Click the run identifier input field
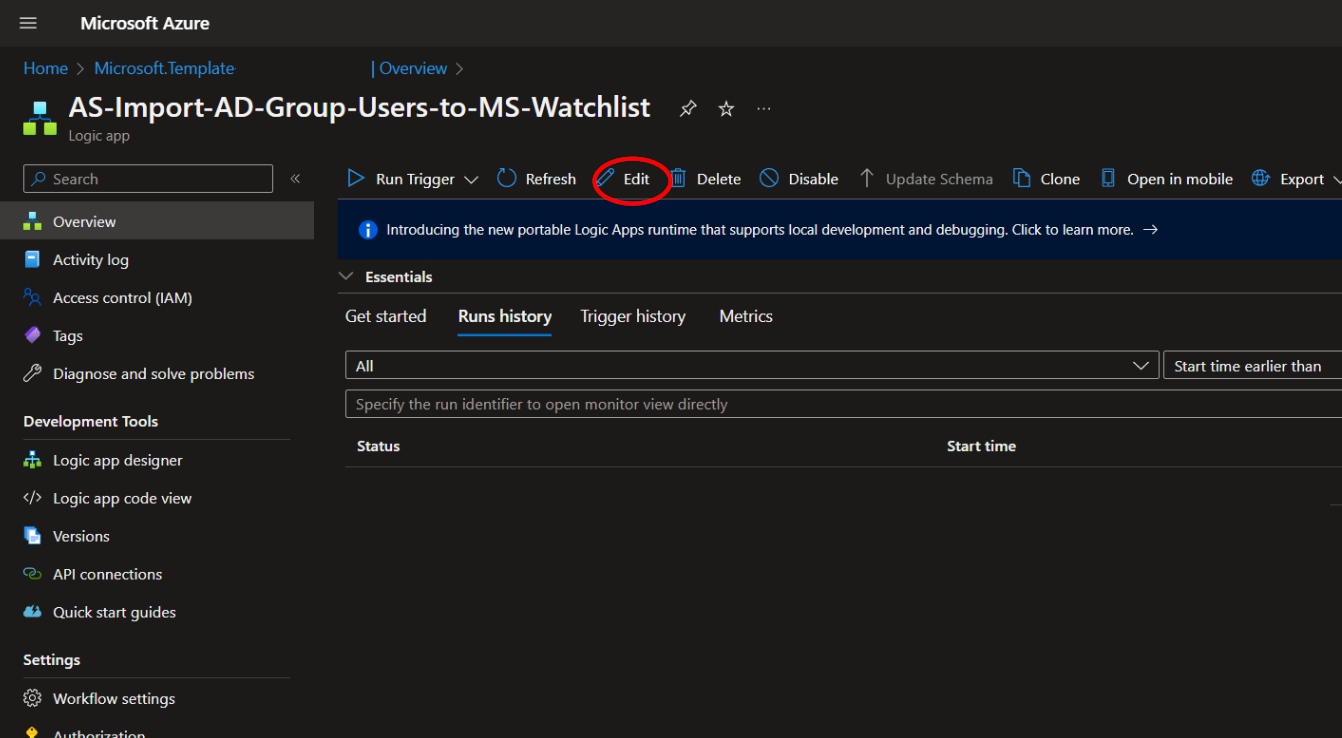The image size is (1342, 738). (x=843, y=404)
